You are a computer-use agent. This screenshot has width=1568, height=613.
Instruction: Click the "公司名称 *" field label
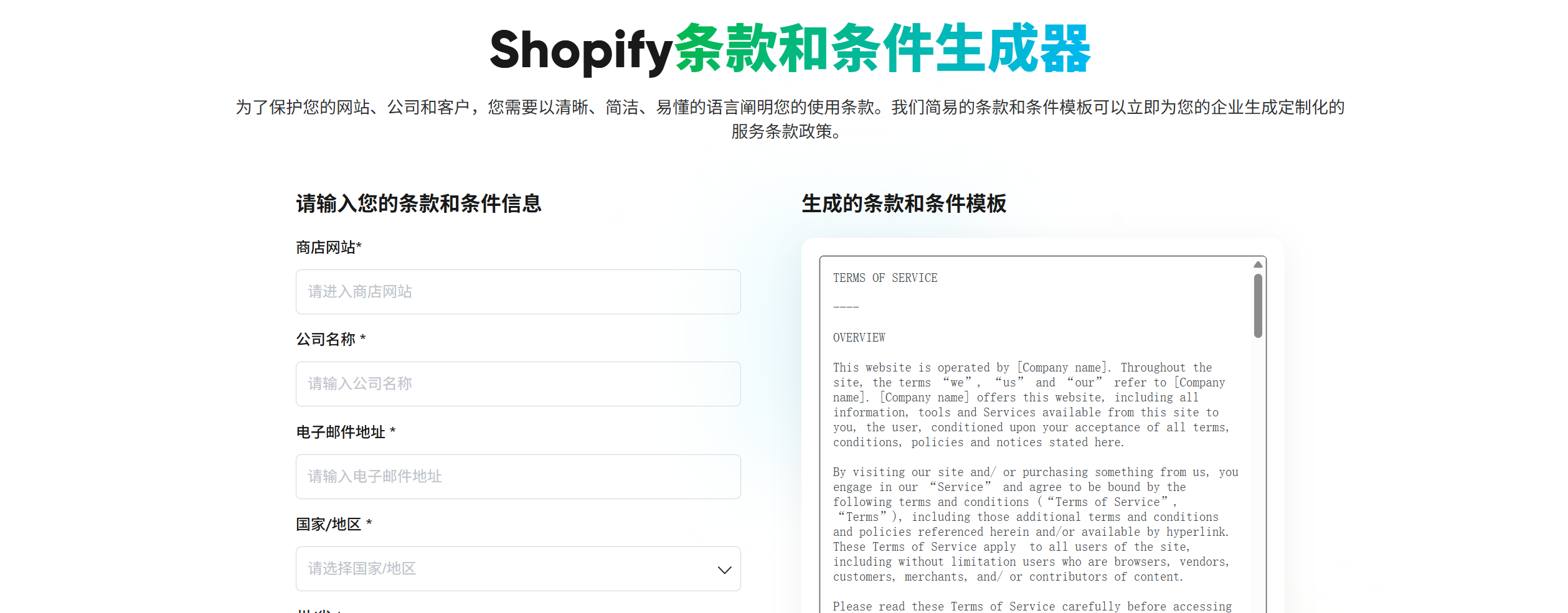pos(331,339)
